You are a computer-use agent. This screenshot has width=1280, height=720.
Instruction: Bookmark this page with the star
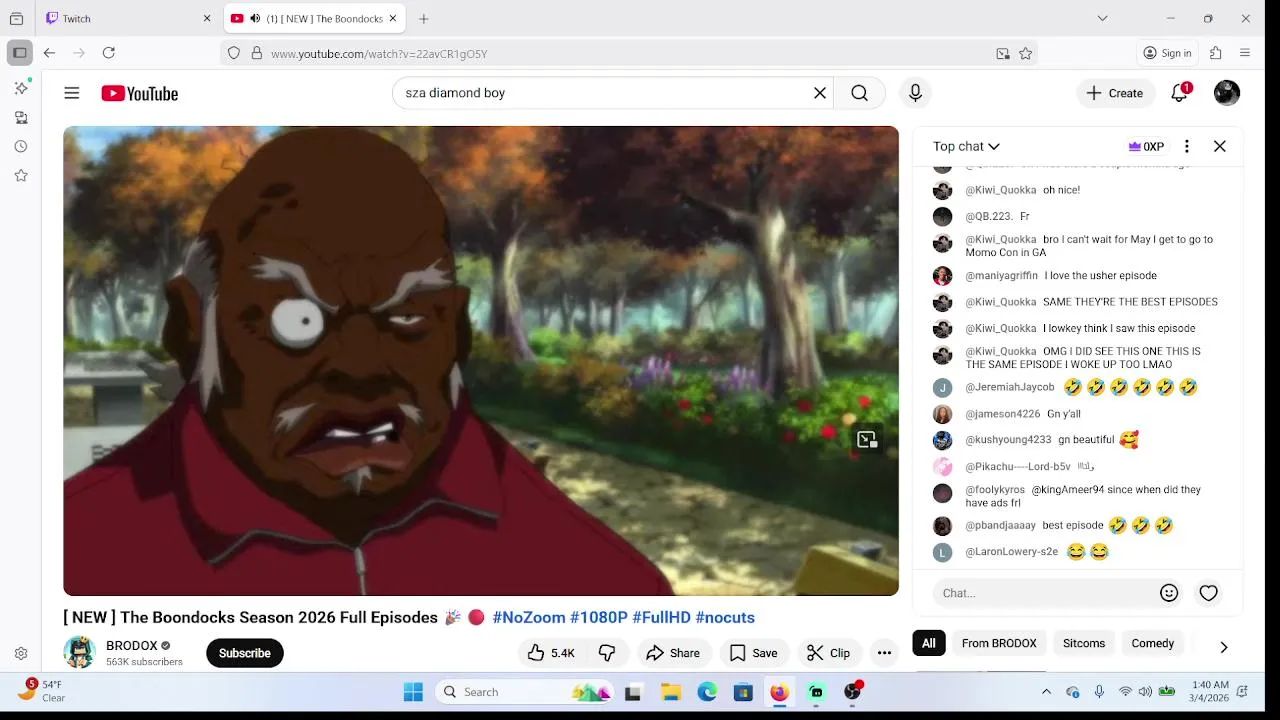click(x=1025, y=54)
